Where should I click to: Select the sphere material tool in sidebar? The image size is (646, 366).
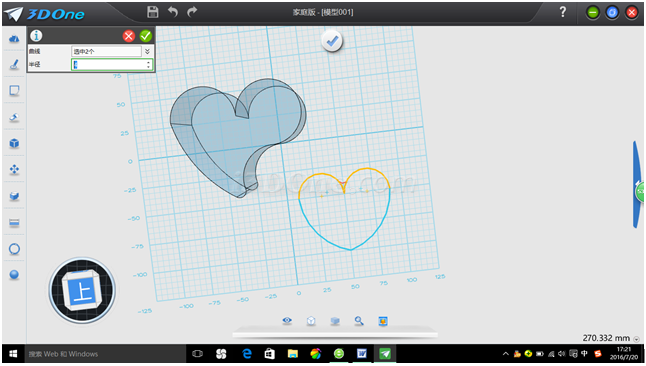(x=14, y=275)
